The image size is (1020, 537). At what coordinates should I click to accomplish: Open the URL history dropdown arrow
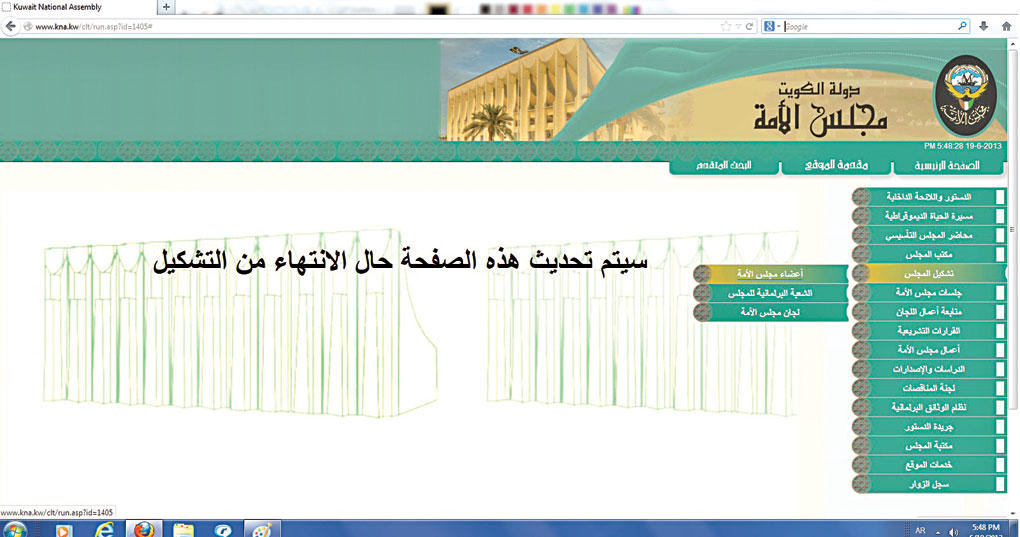pyautogui.click(x=738, y=26)
